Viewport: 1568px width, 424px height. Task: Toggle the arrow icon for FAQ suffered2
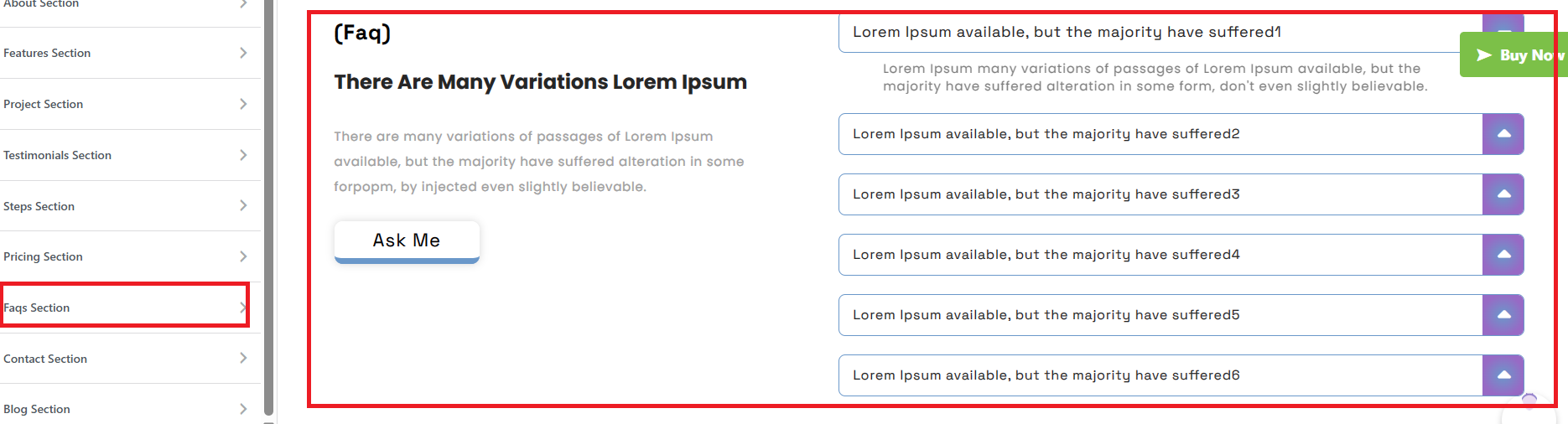coord(1503,134)
